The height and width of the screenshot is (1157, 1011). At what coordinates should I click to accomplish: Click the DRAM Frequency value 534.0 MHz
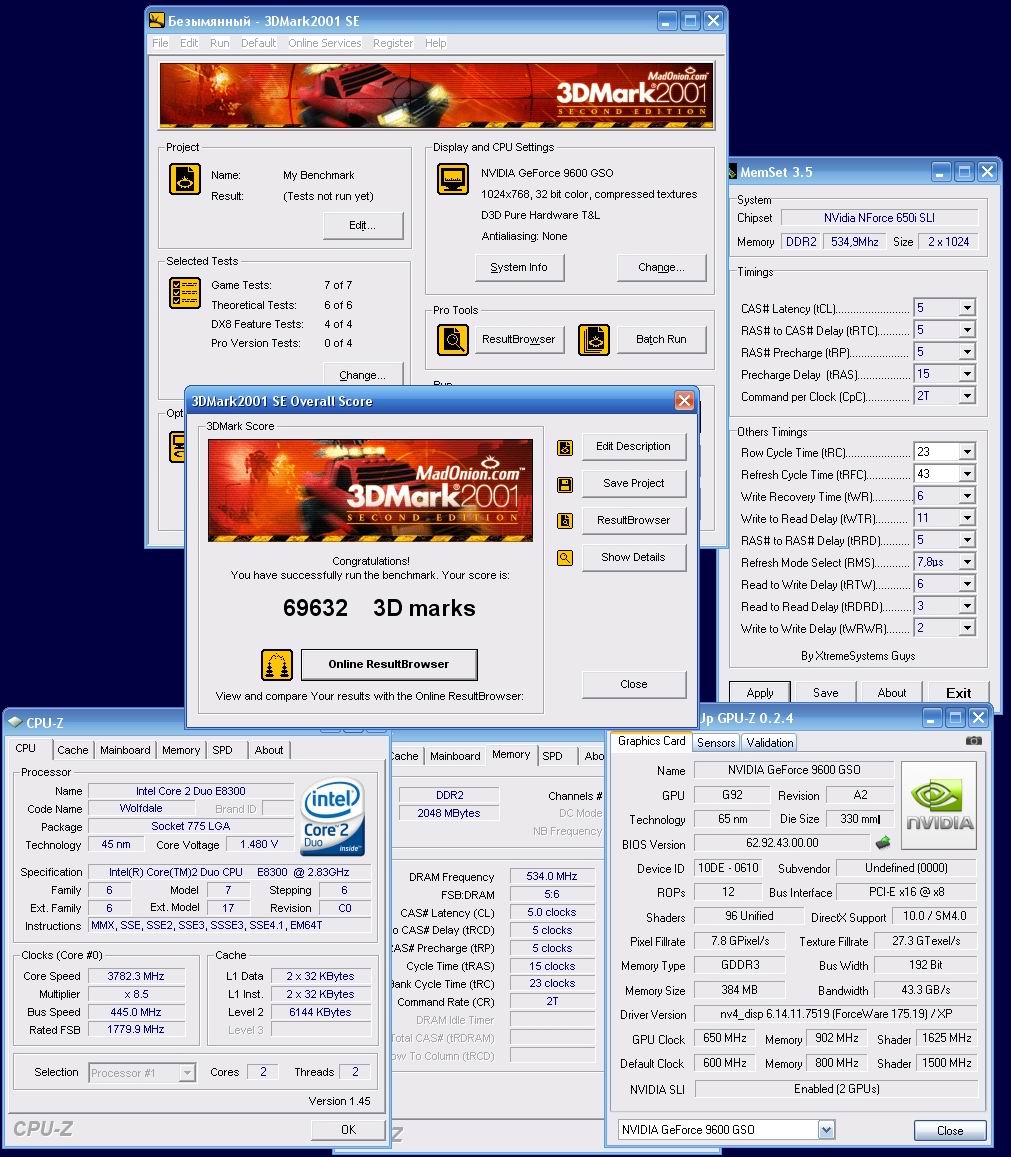(x=551, y=876)
